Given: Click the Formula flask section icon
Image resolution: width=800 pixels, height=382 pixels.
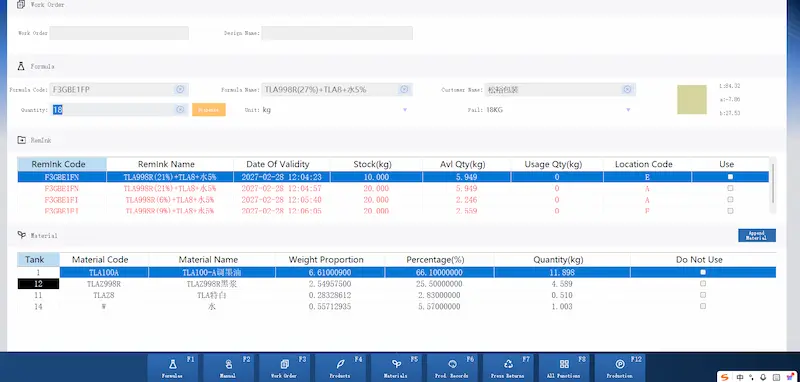Looking at the screenshot, I should tap(21, 66).
